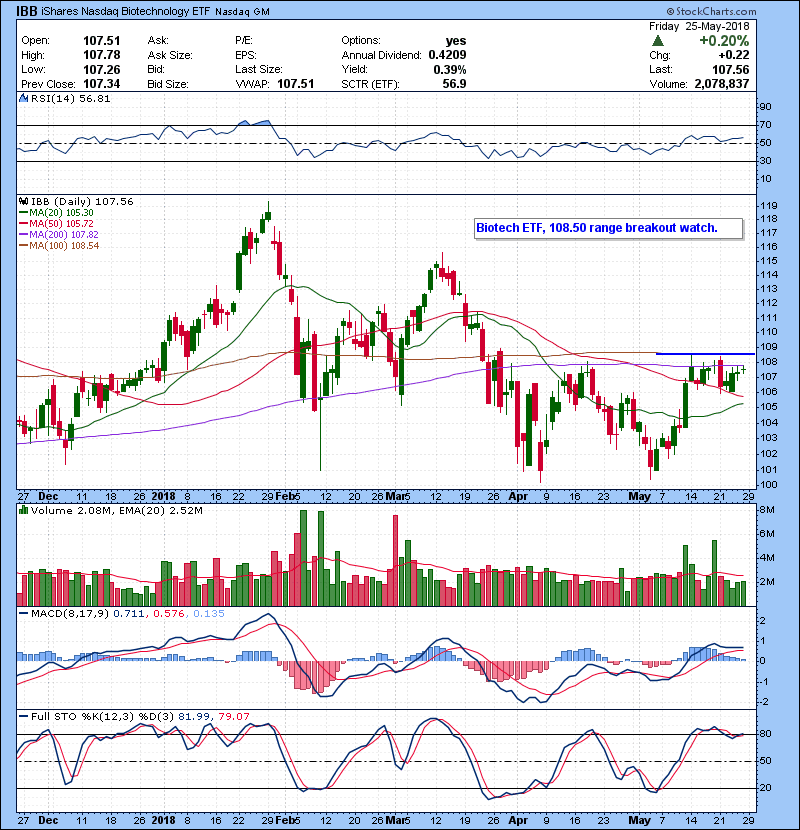Click the blue 108.50 resistance line
This screenshot has height=830, width=800.
click(x=705, y=354)
